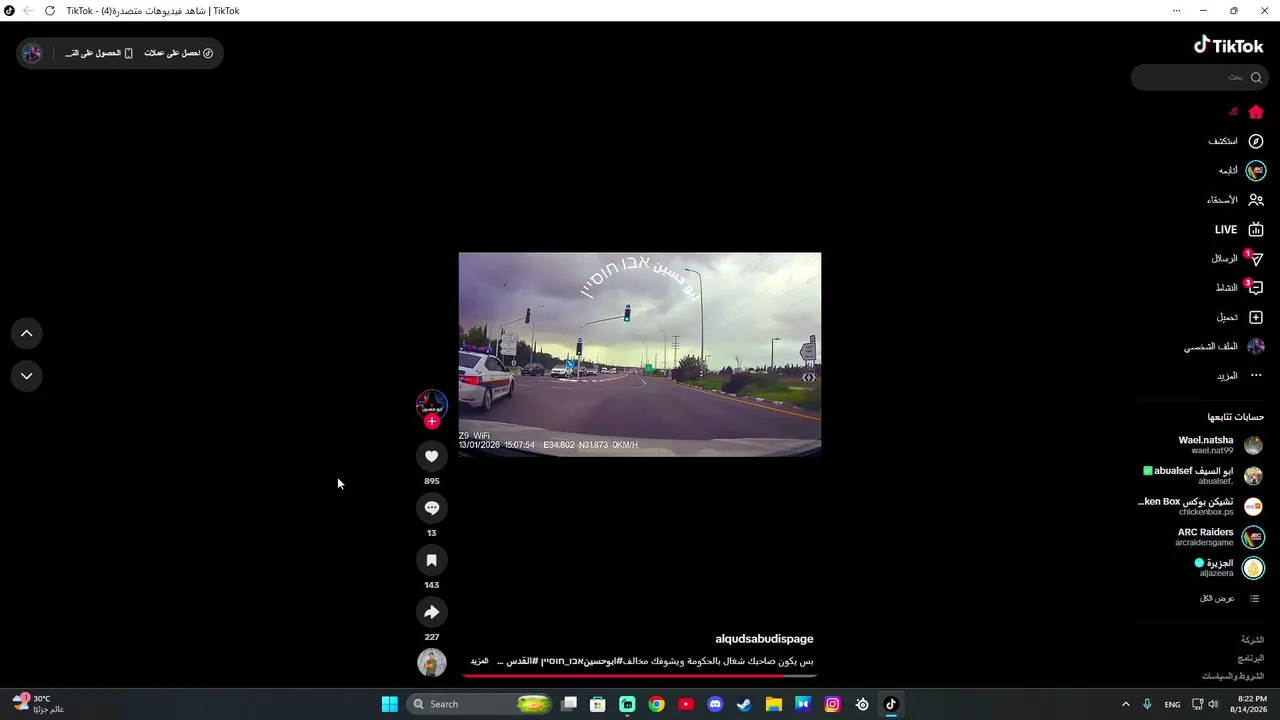
Task: Click the microphone tray icon
Action: click(1147, 704)
